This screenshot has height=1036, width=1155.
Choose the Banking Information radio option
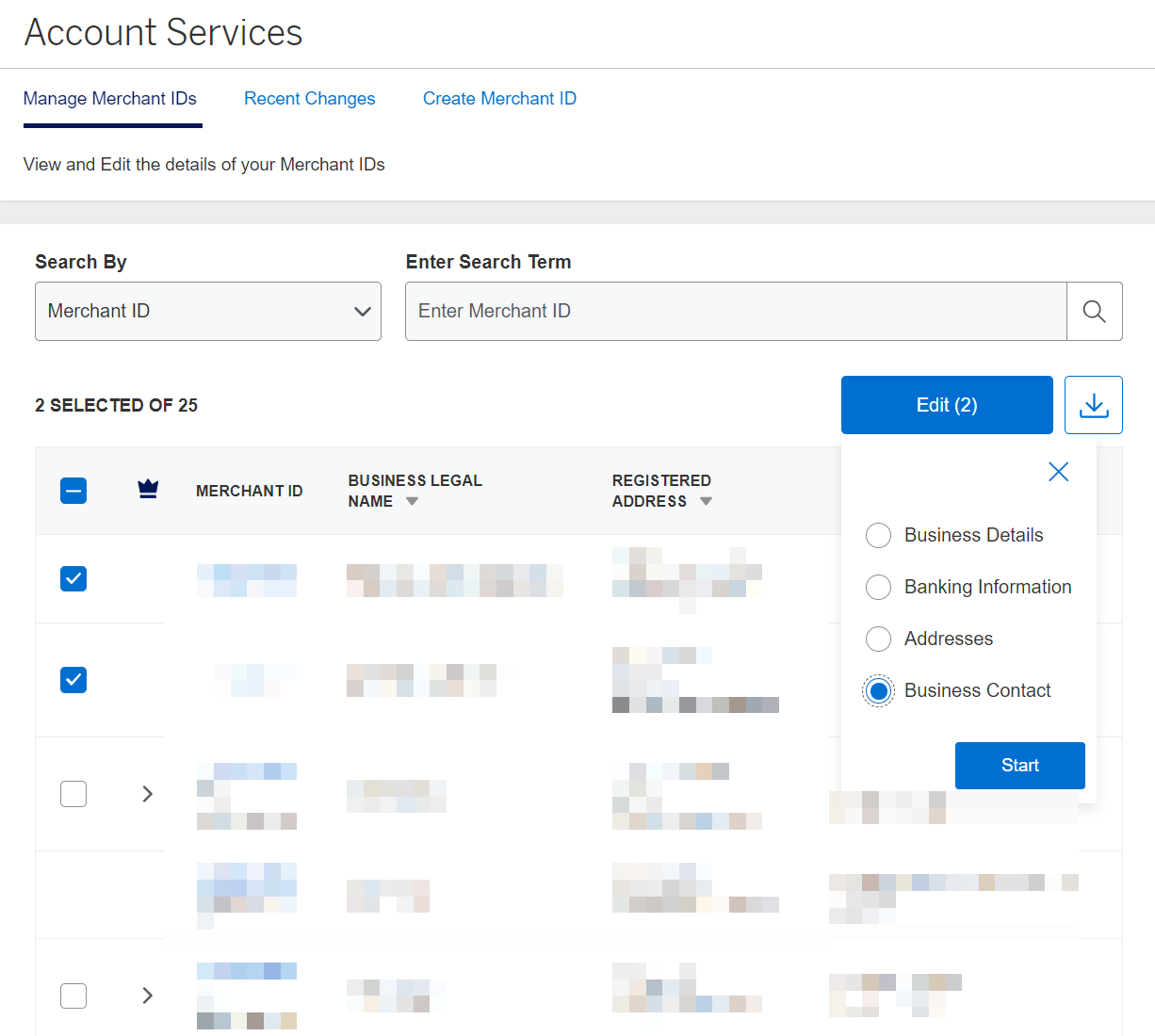[x=878, y=587]
